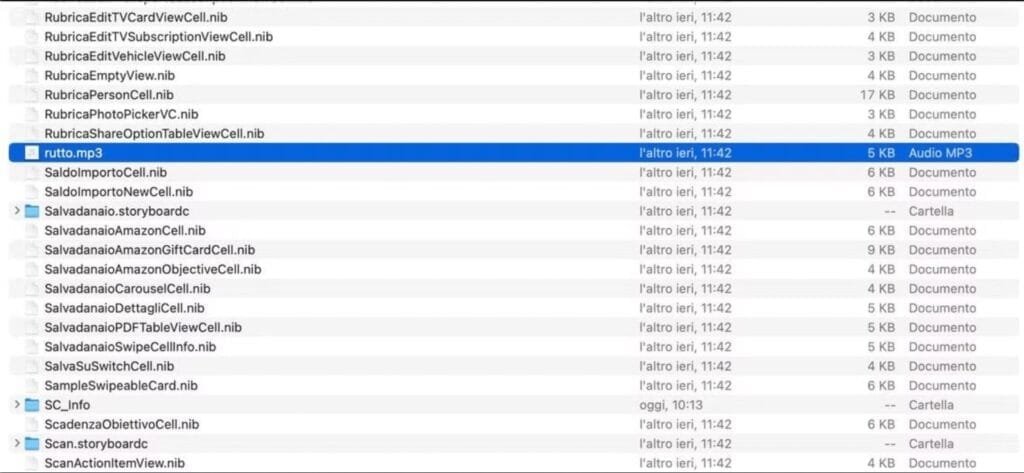The height and width of the screenshot is (473, 1024).
Task: Select SalvaSuSwitchCell.nib file
Action: [x=109, y=367]
